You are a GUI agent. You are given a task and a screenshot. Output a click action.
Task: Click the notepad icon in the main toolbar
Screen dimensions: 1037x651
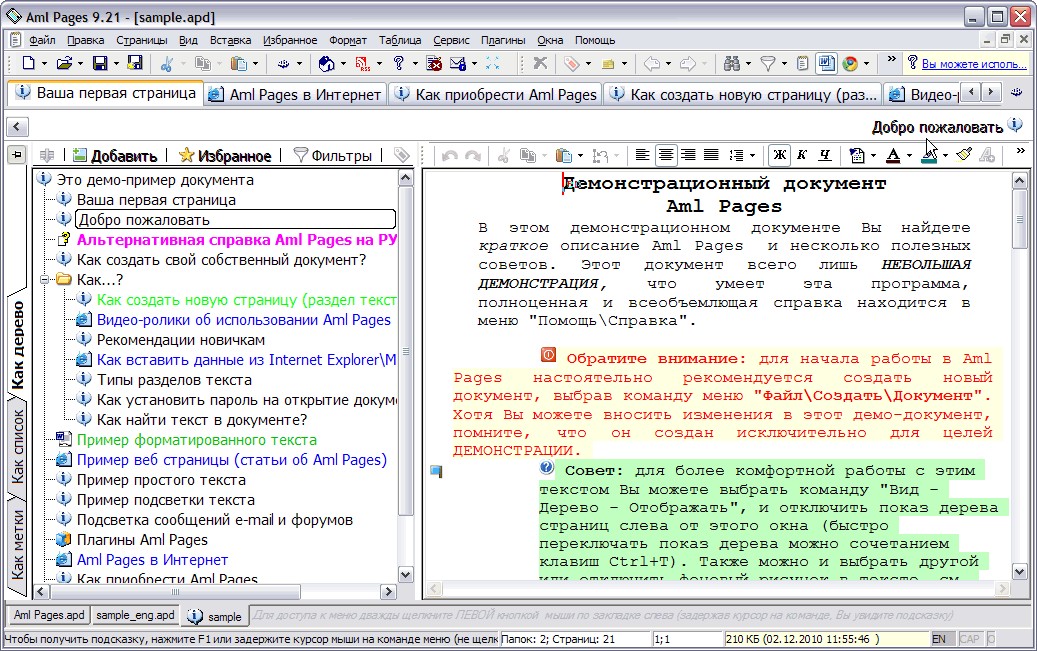click(802, 64)
